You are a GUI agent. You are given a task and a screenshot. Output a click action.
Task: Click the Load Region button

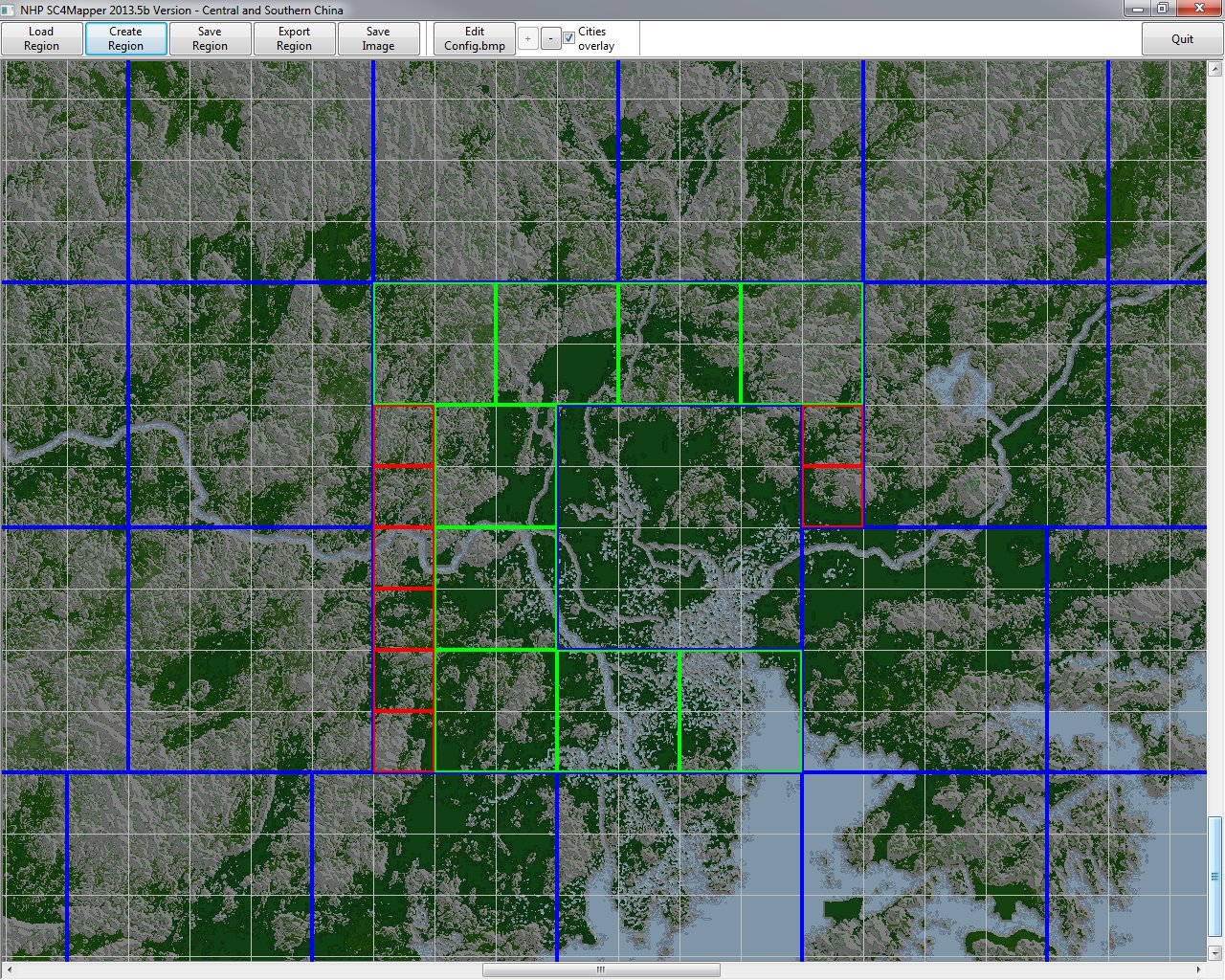point(41,38)
